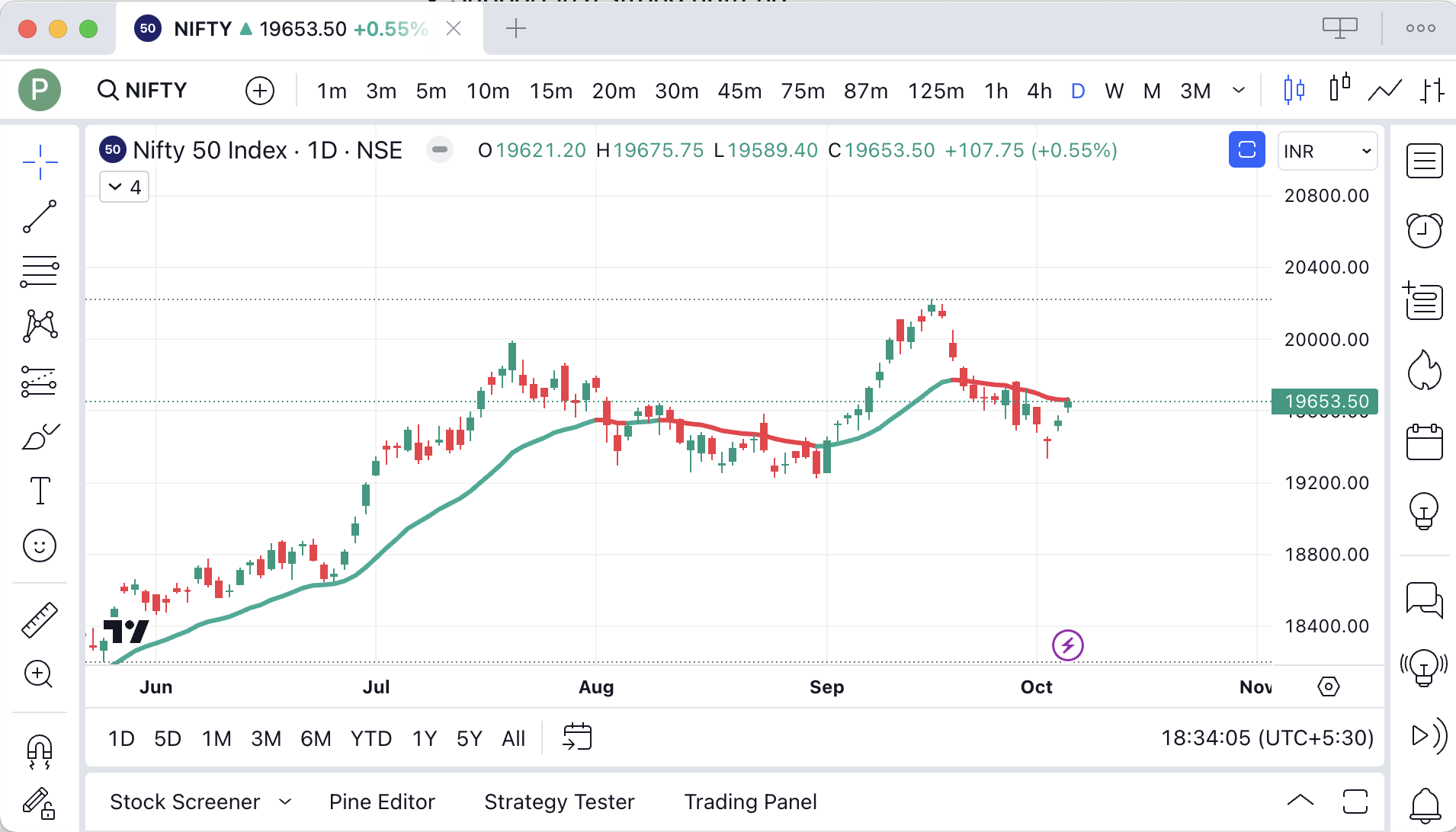Select the 3M interval

click(1195, 91)
